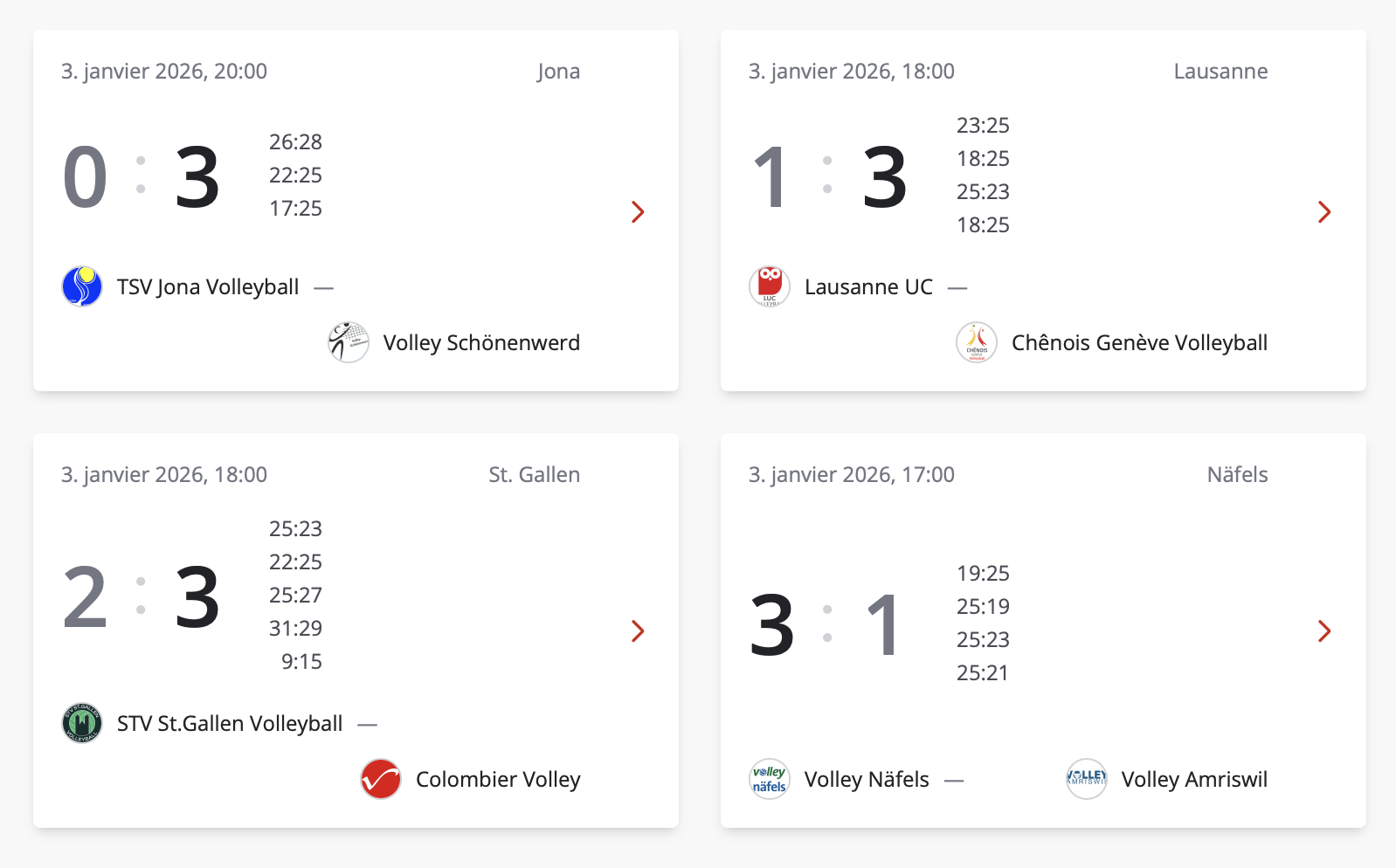
Task: Click the Volley Amriswil team name
Action: (1194, 780)
